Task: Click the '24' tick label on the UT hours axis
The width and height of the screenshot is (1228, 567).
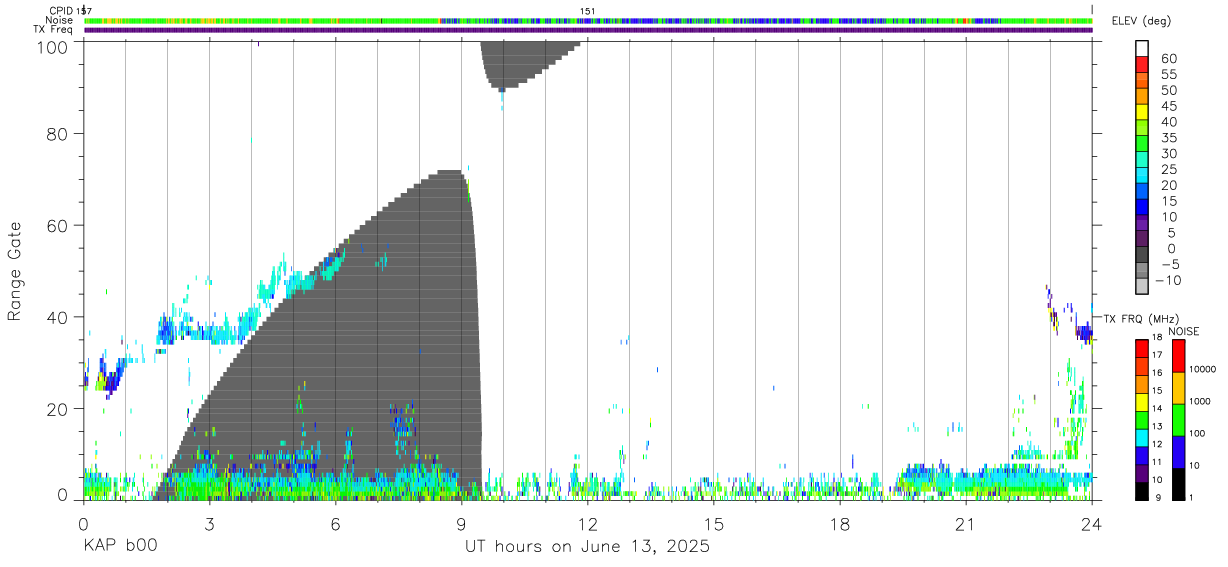Action: click(x=1091, y=524)
